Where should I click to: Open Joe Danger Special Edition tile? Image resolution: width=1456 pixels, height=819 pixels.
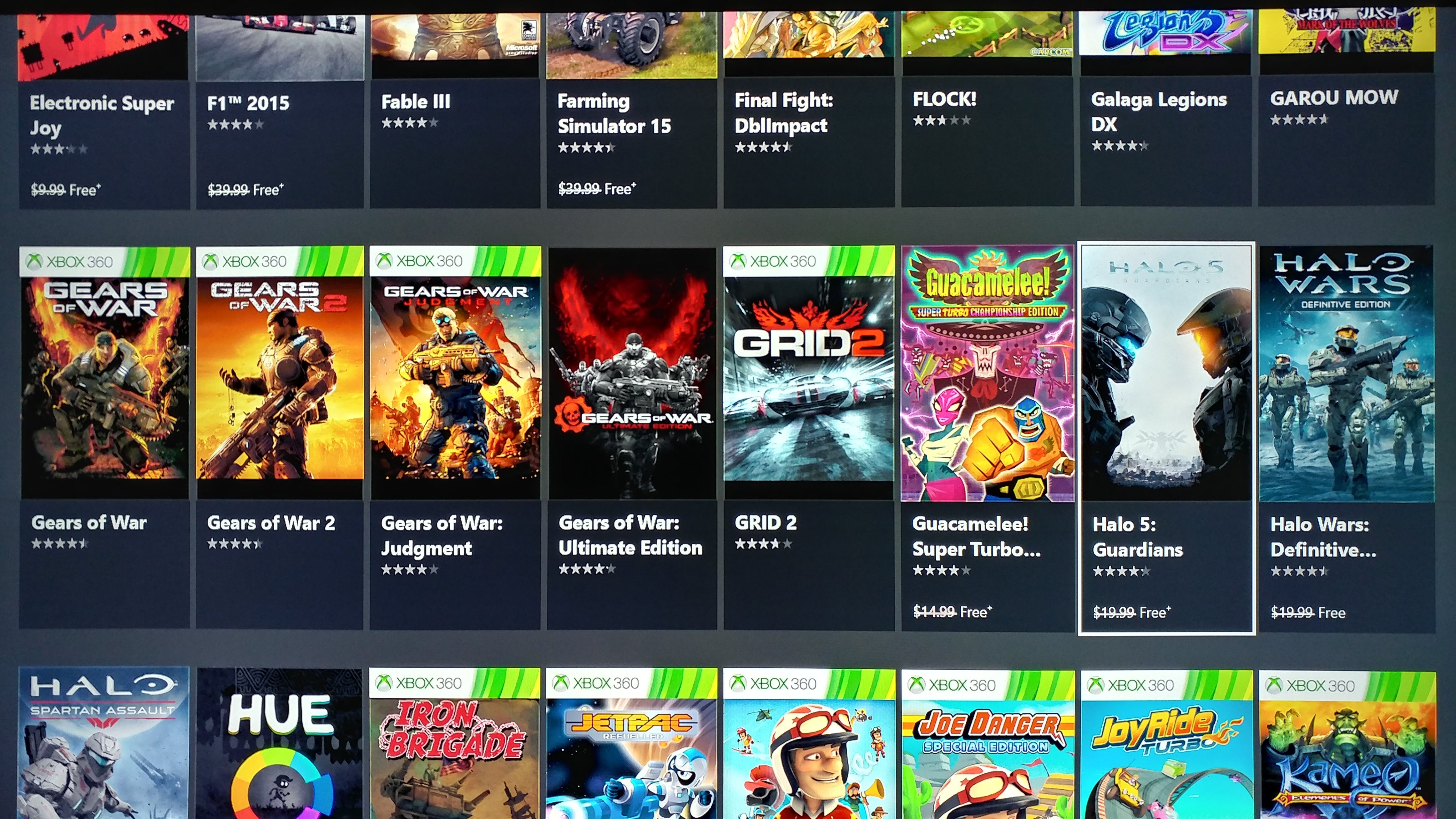coord(988,744)
